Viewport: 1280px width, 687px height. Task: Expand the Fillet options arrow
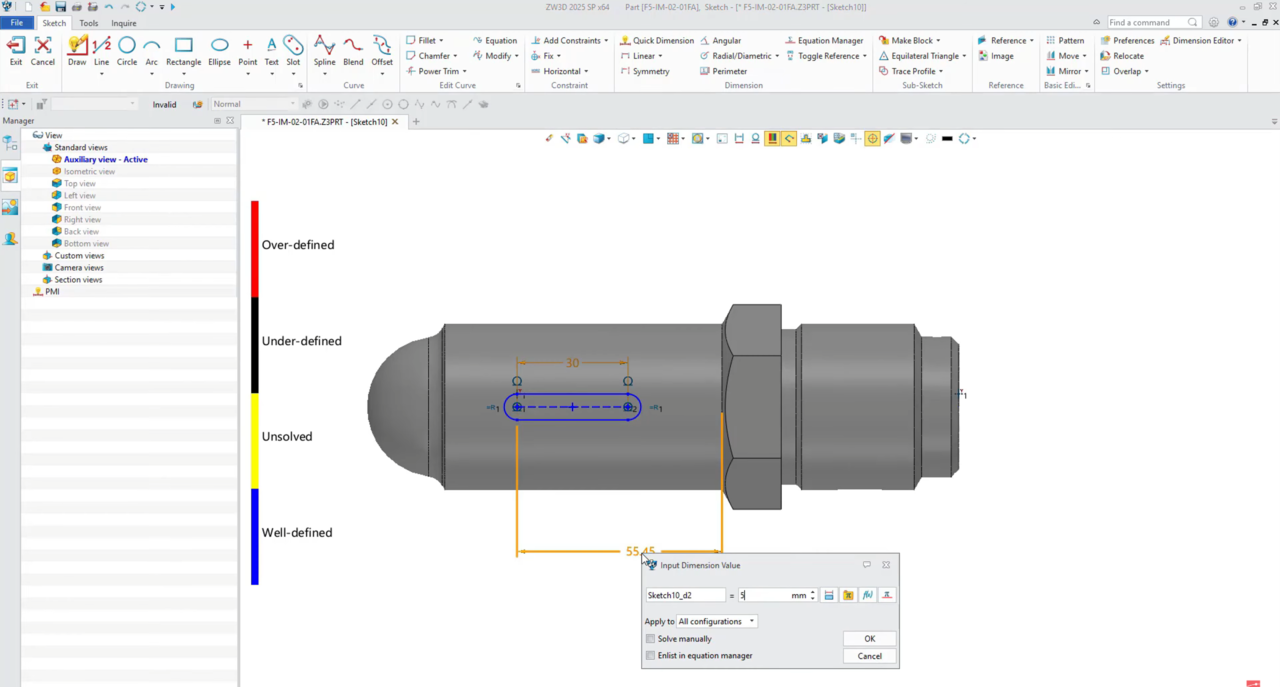click(442, 41)
